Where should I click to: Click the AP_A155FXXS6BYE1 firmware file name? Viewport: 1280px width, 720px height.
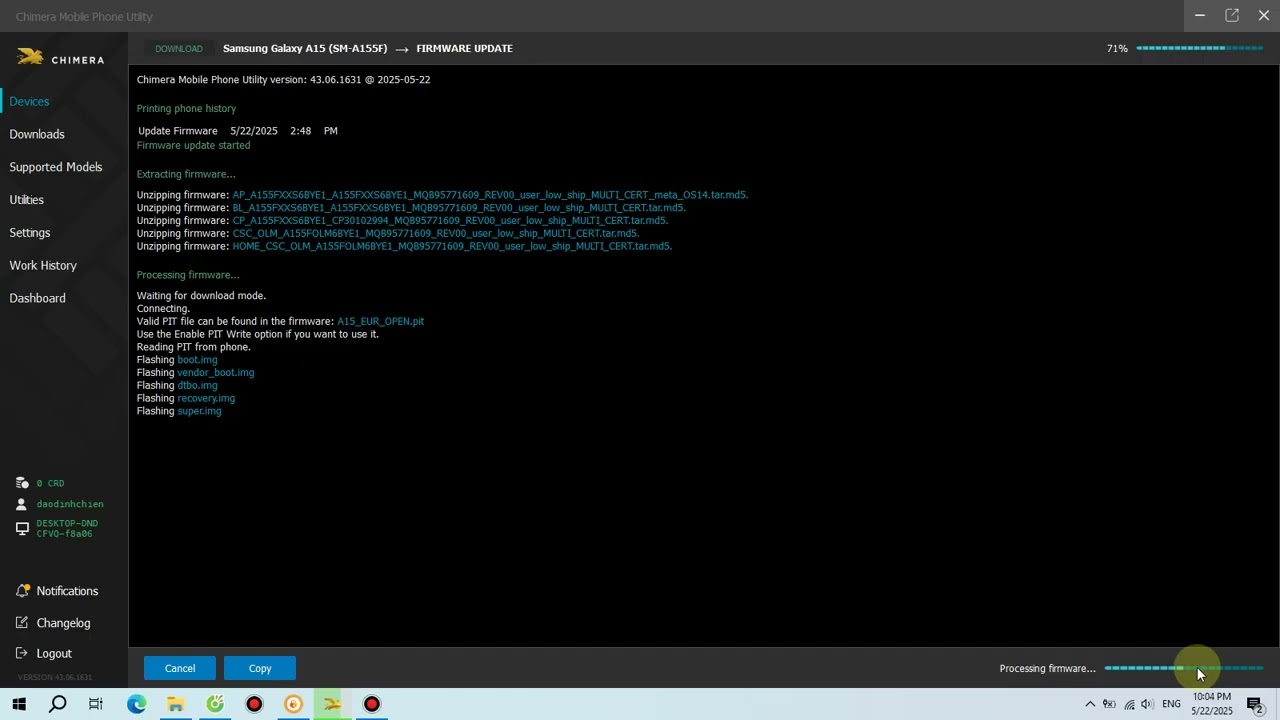click(x=490, y=195)
